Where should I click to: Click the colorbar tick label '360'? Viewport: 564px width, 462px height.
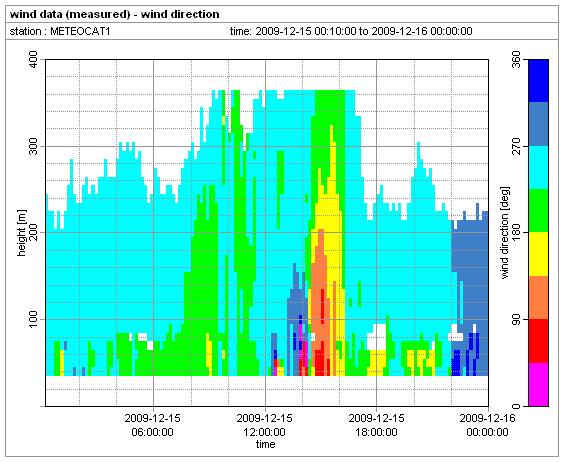(x=517, y=60)
